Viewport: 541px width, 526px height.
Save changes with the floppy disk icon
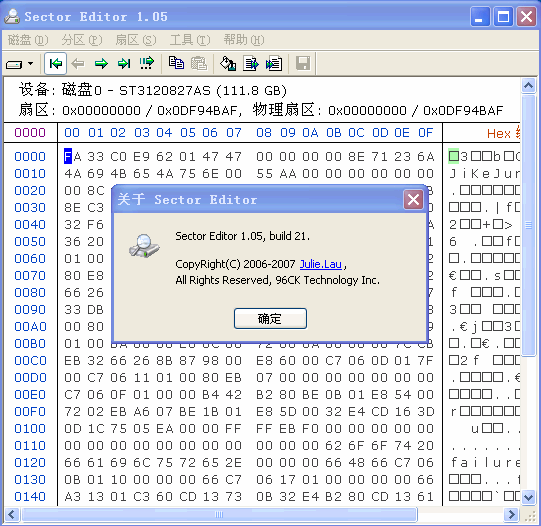(x=303, y=63)
